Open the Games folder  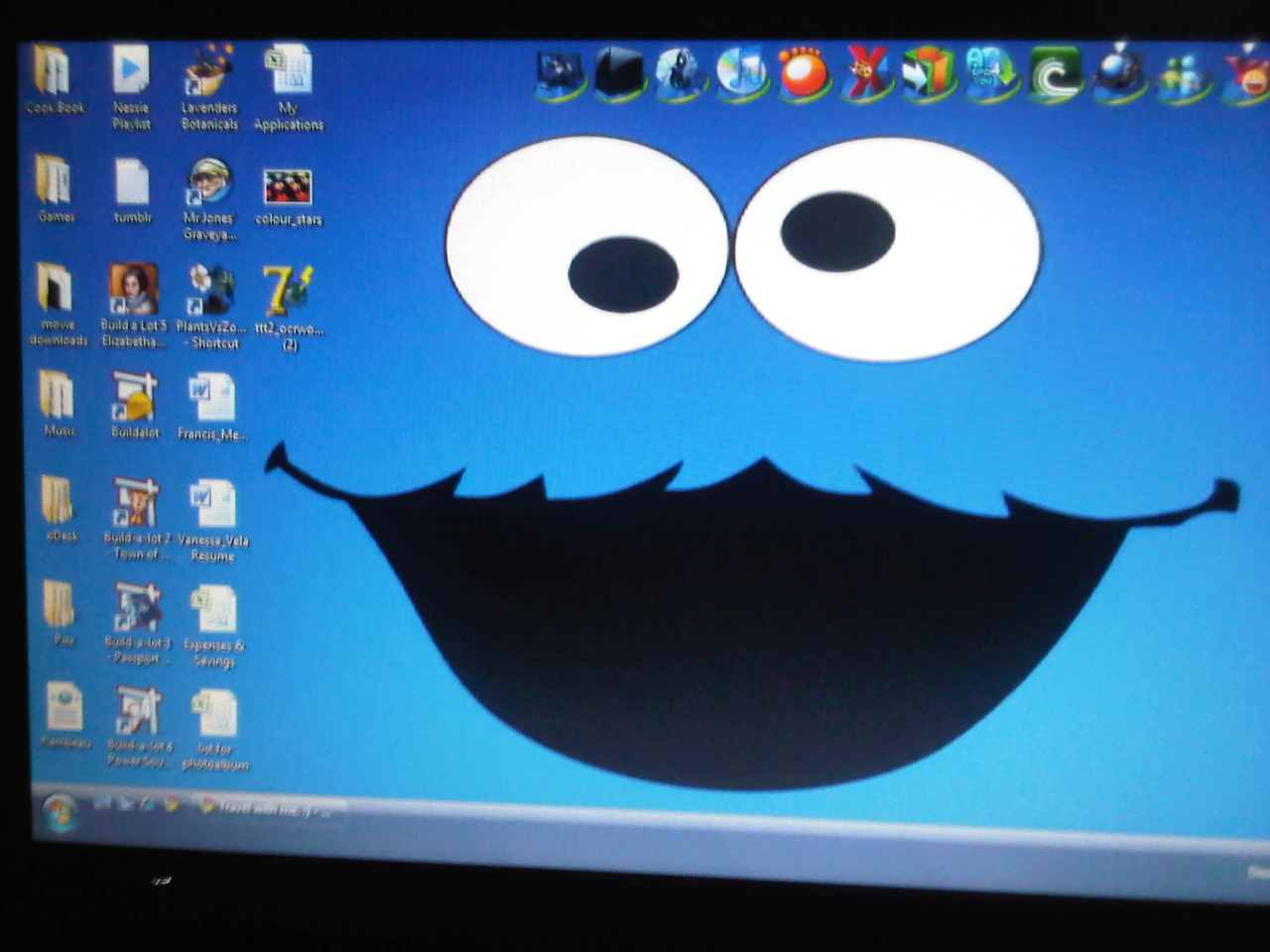[x=56, y=188]
